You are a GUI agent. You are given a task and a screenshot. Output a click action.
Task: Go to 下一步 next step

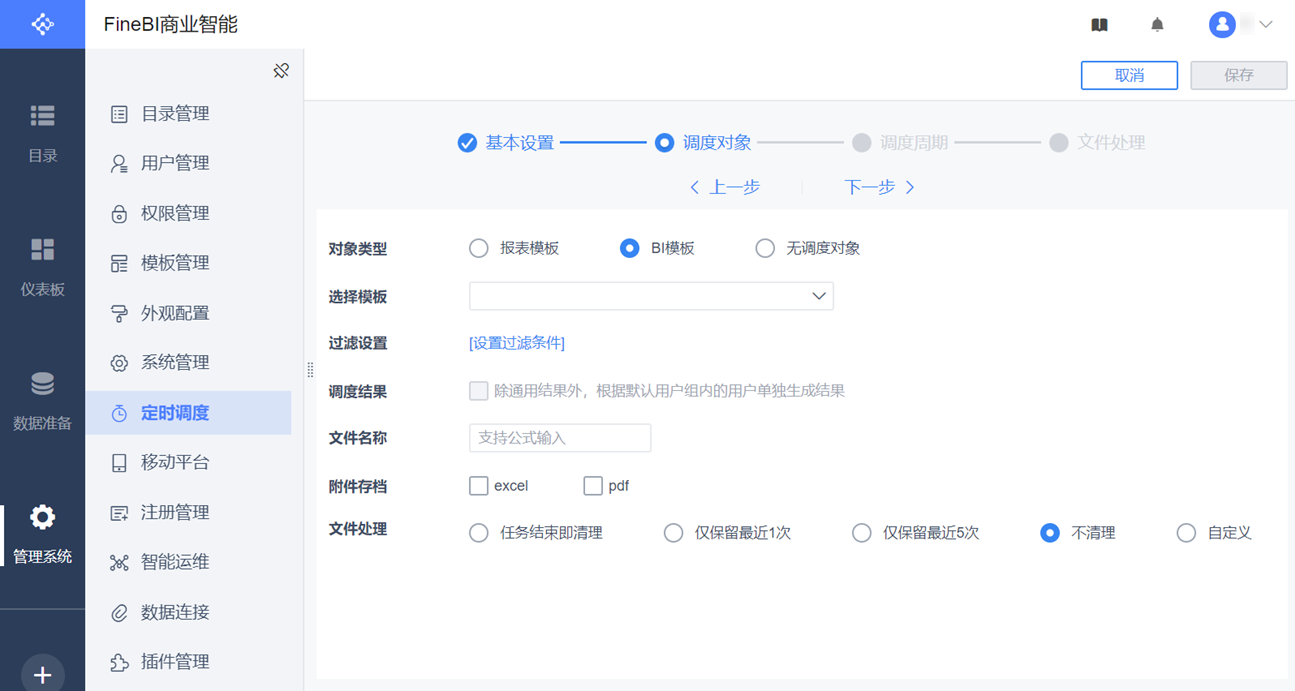pyautogui.click(x=879, y=187)
